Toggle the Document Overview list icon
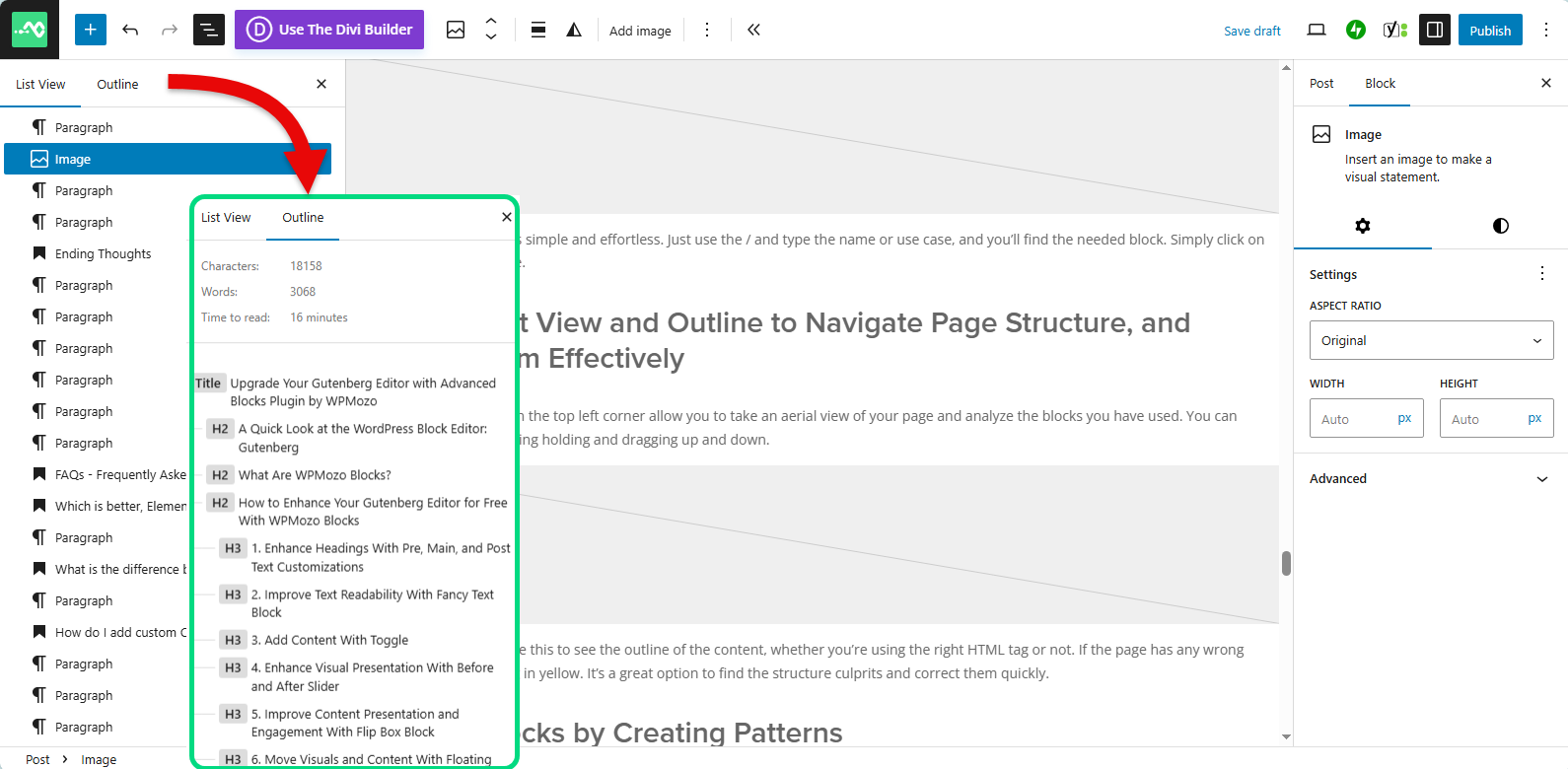The width and height of the screenshot is (1568, 769). (209, 30)
